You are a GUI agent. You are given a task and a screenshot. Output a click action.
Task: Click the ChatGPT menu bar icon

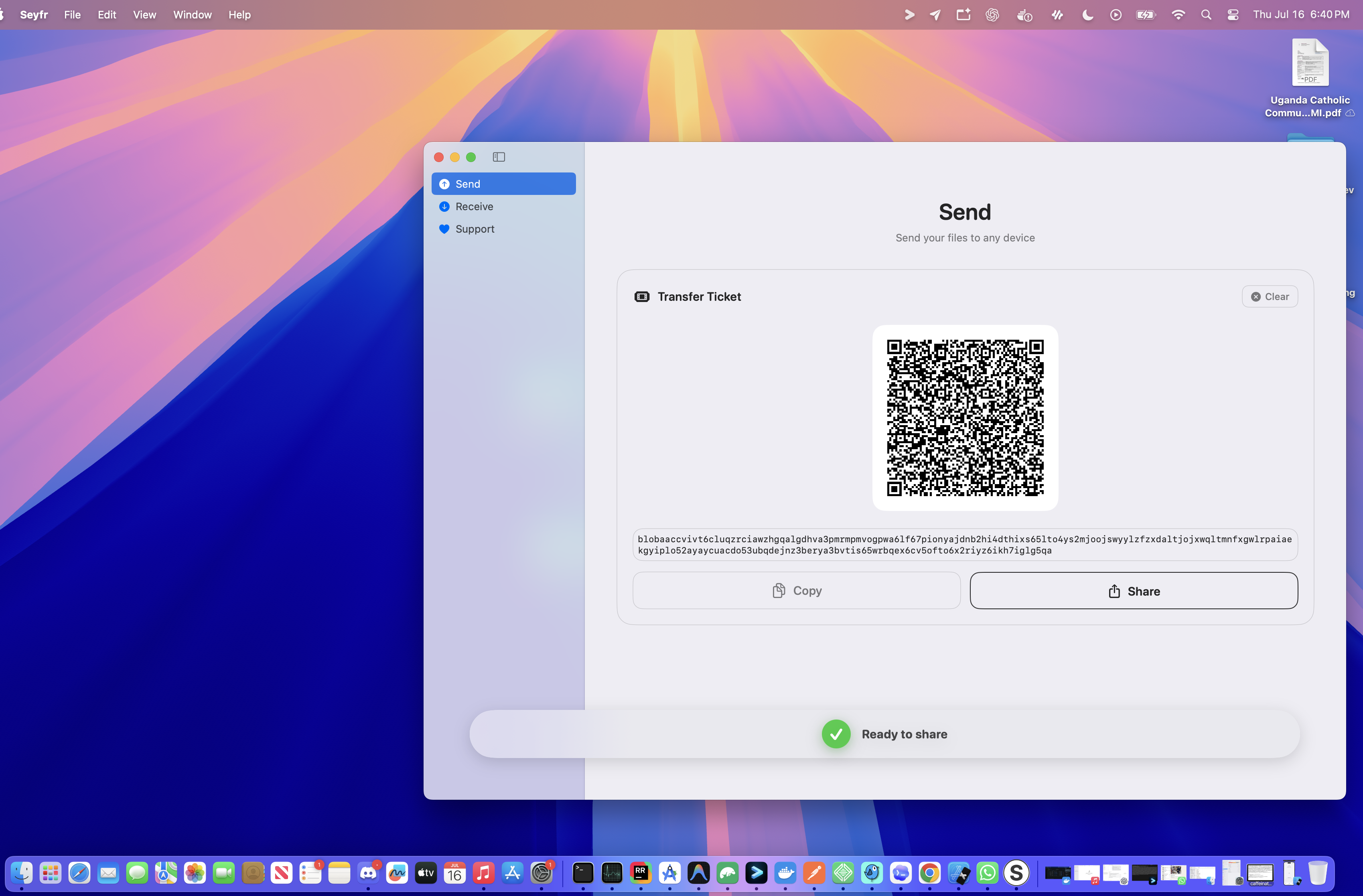click(992, 14)
